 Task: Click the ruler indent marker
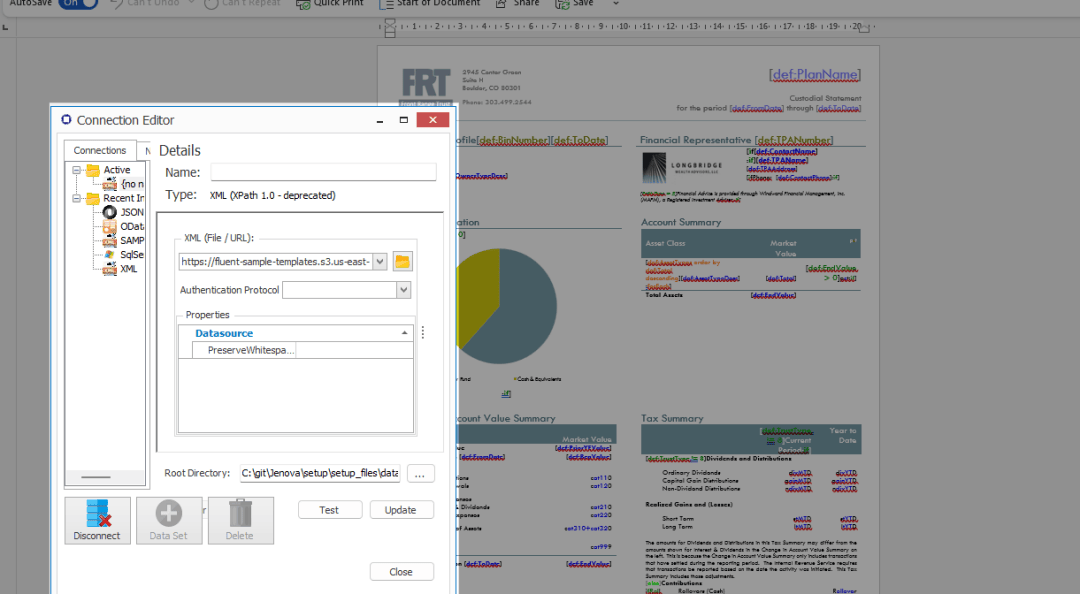tap(390, 28)
